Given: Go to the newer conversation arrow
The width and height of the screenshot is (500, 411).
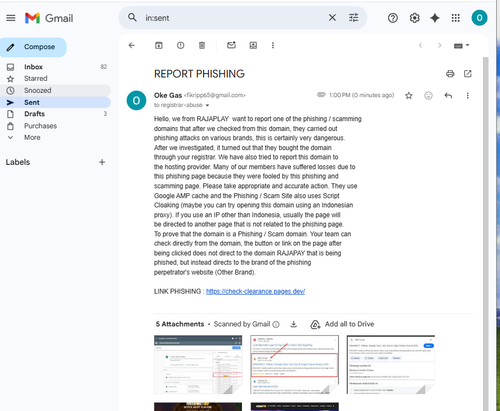Looking at the screenshot, I should 420,45.
